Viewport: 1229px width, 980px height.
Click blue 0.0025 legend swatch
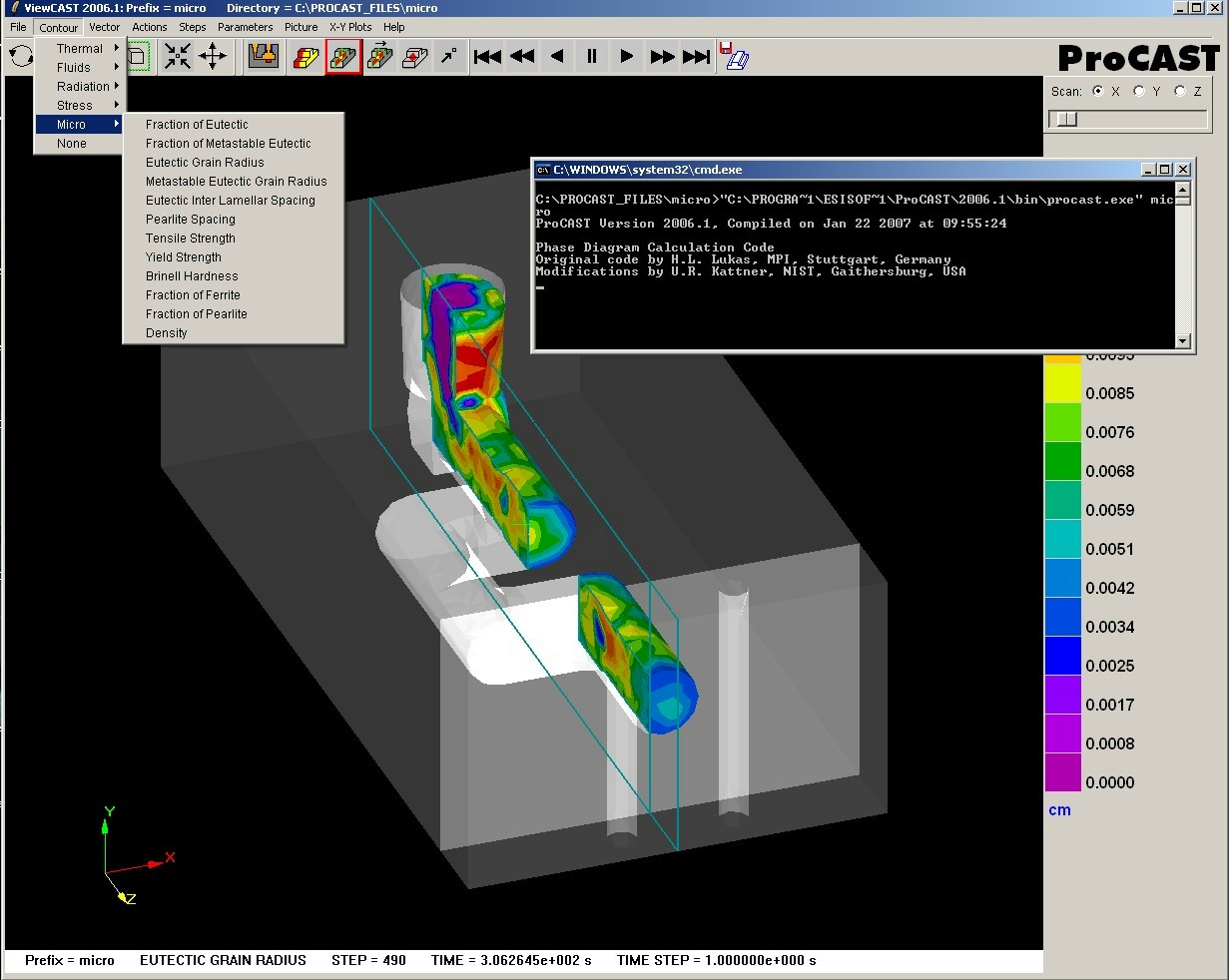tap(1063, 656)
